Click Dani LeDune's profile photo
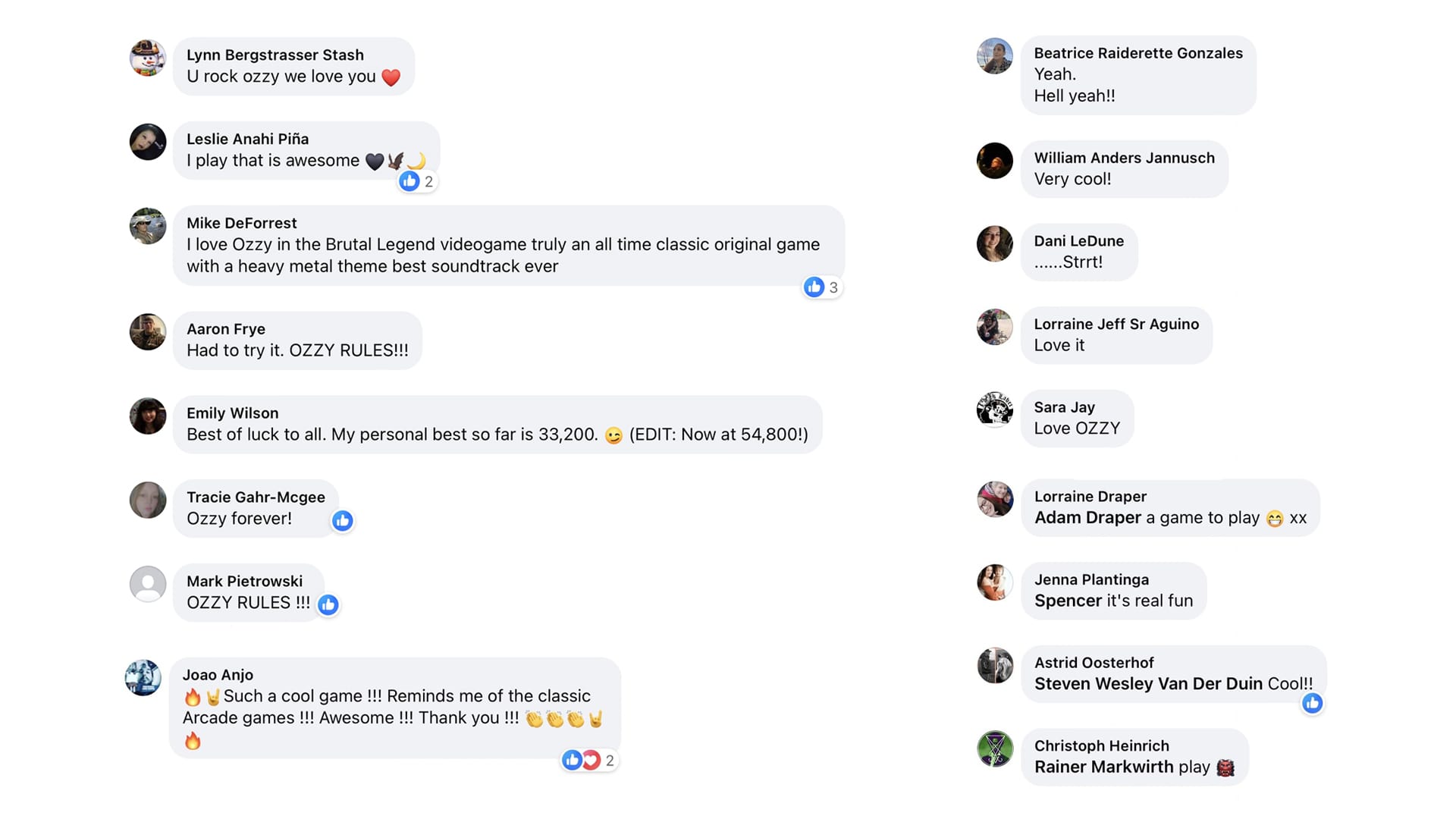 click(995, 243)
